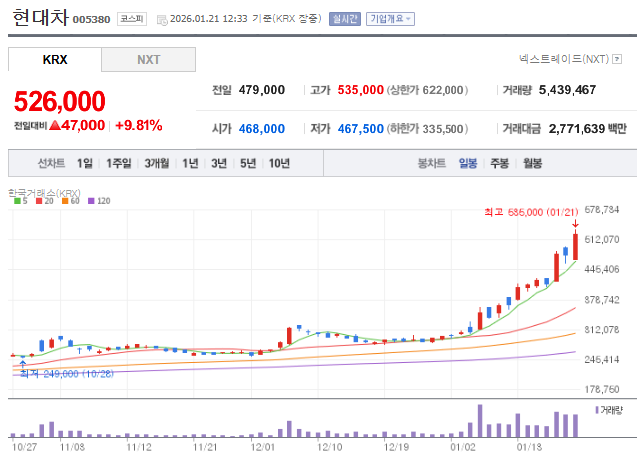637x457 pixels.
Task: Click the 47,000 price change amount
Action: pyautogui.click(x=82, y=126)
